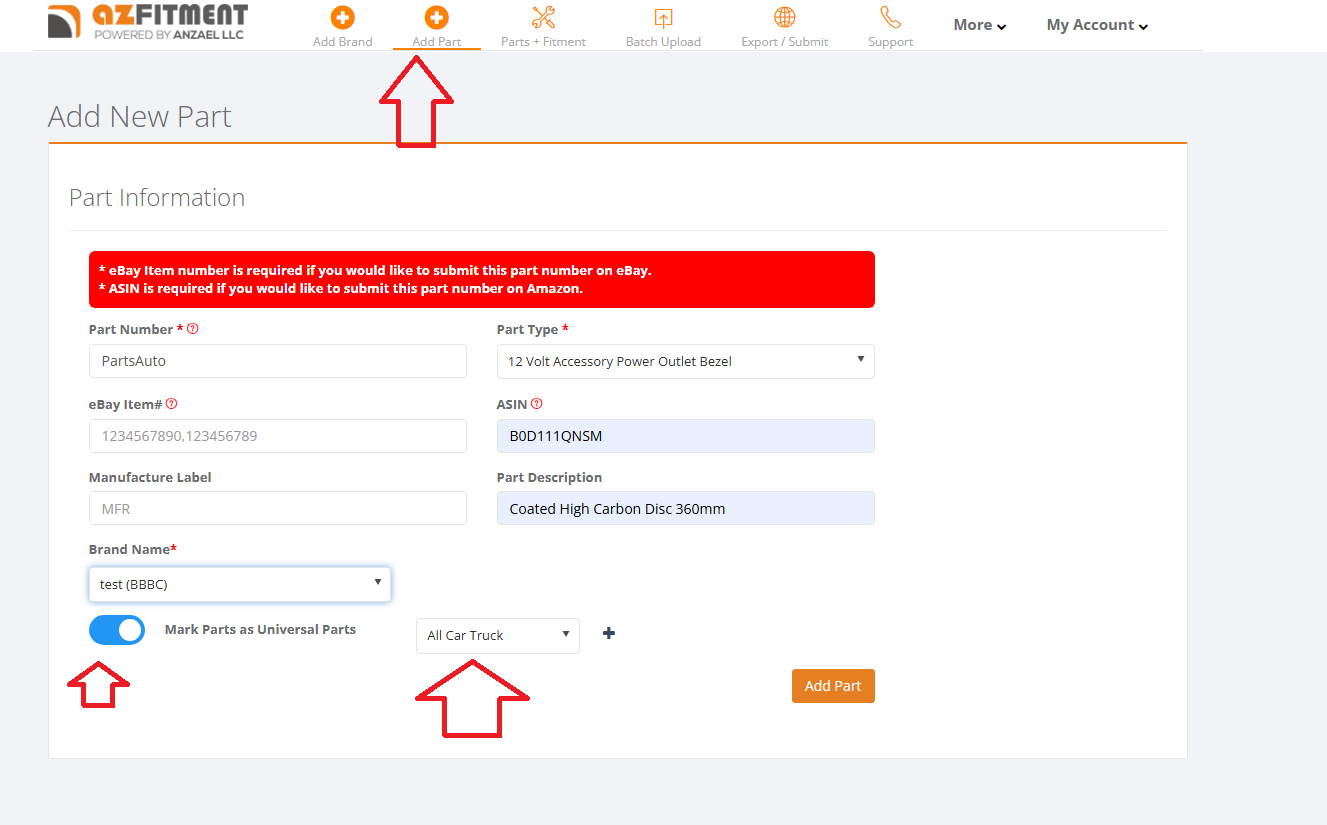Image resolution: width=1327 pixels, height=825 pixels.
Task: Click the Add Brand plus icon
Action: pos(342,17)
